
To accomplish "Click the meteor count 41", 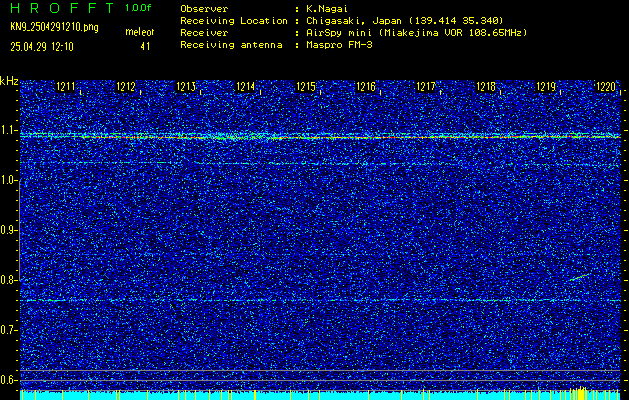I will (x=145, y=47).
